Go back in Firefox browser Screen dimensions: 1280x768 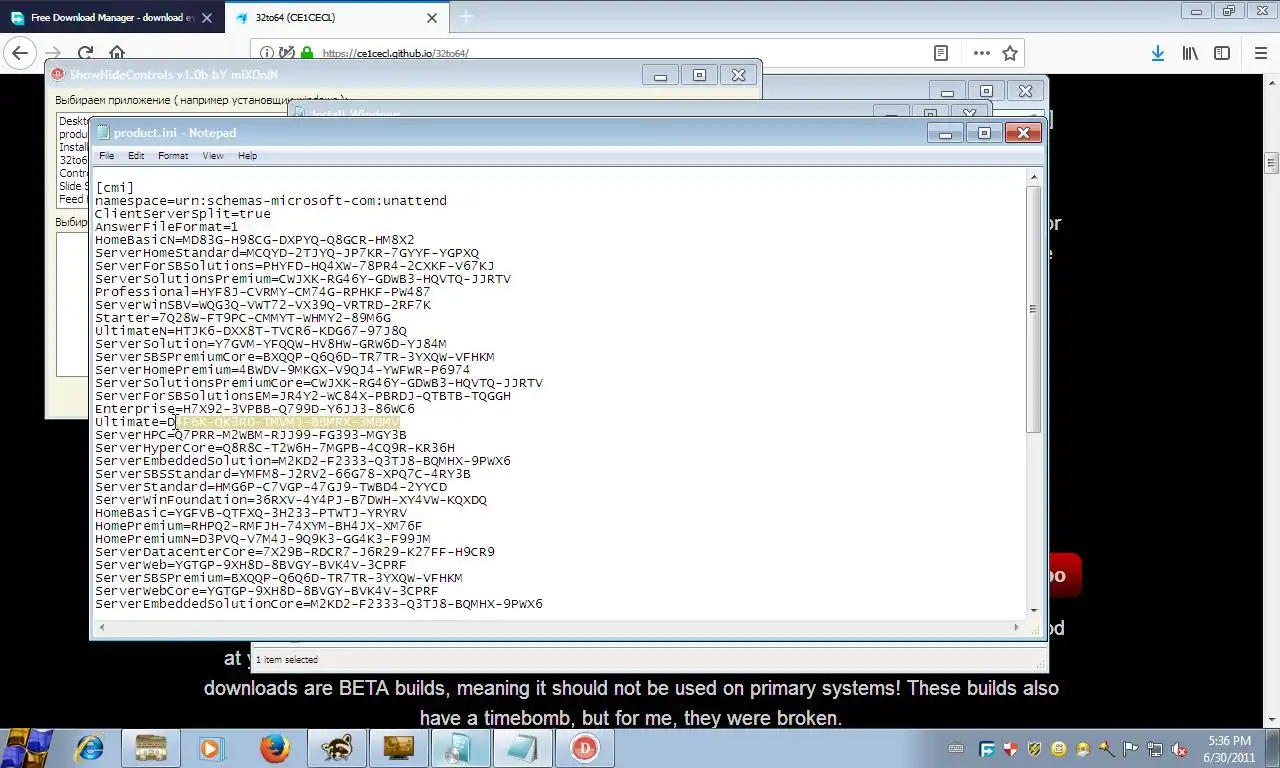point(20,53)
